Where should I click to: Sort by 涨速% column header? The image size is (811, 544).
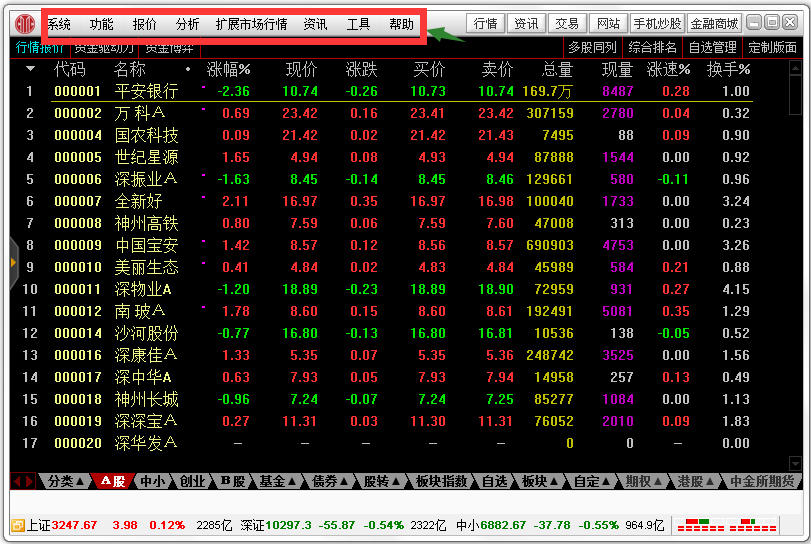pyautogui.click(x=668, y=69)
